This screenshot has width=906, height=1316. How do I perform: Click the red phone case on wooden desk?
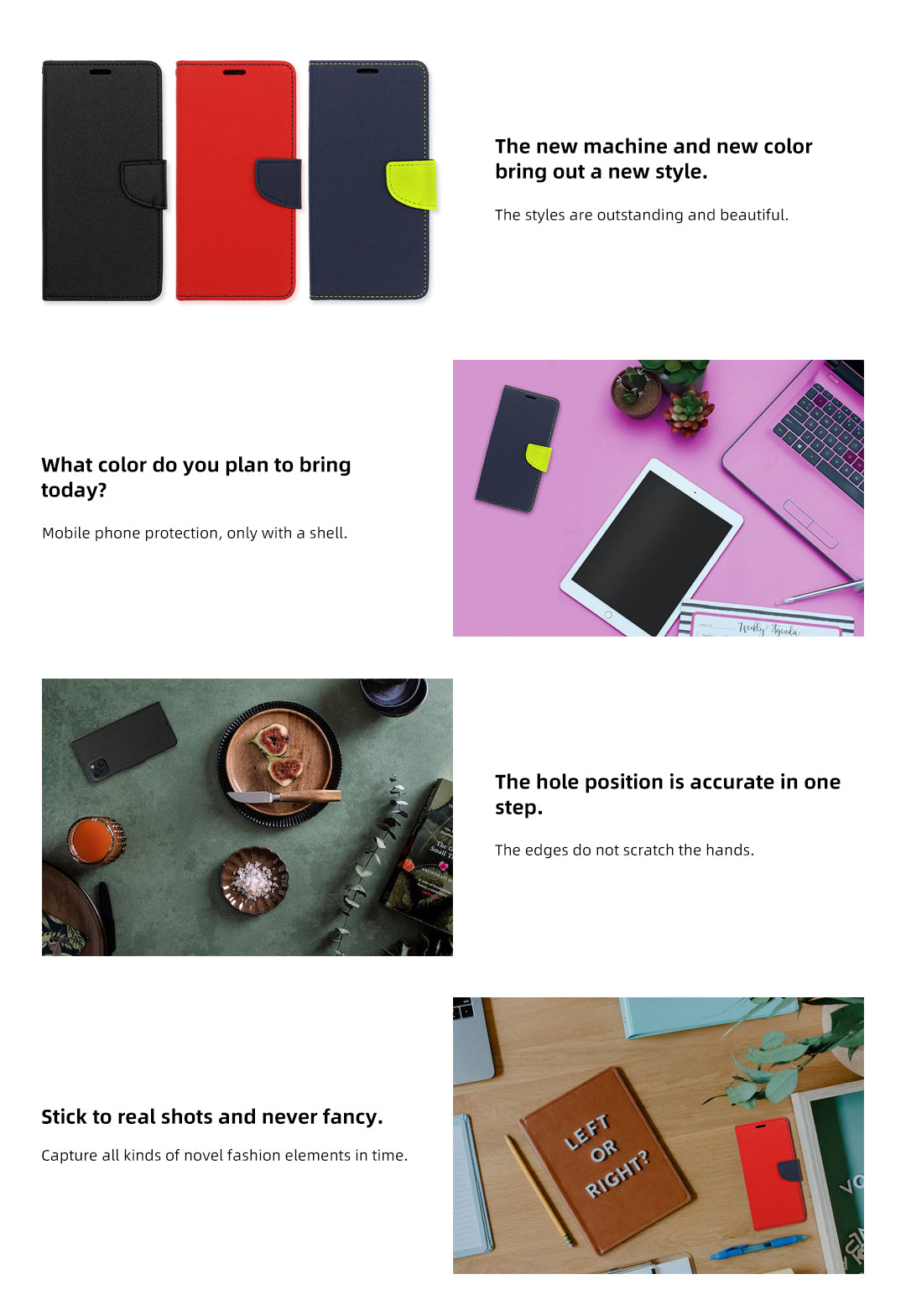pos(770,1173)
